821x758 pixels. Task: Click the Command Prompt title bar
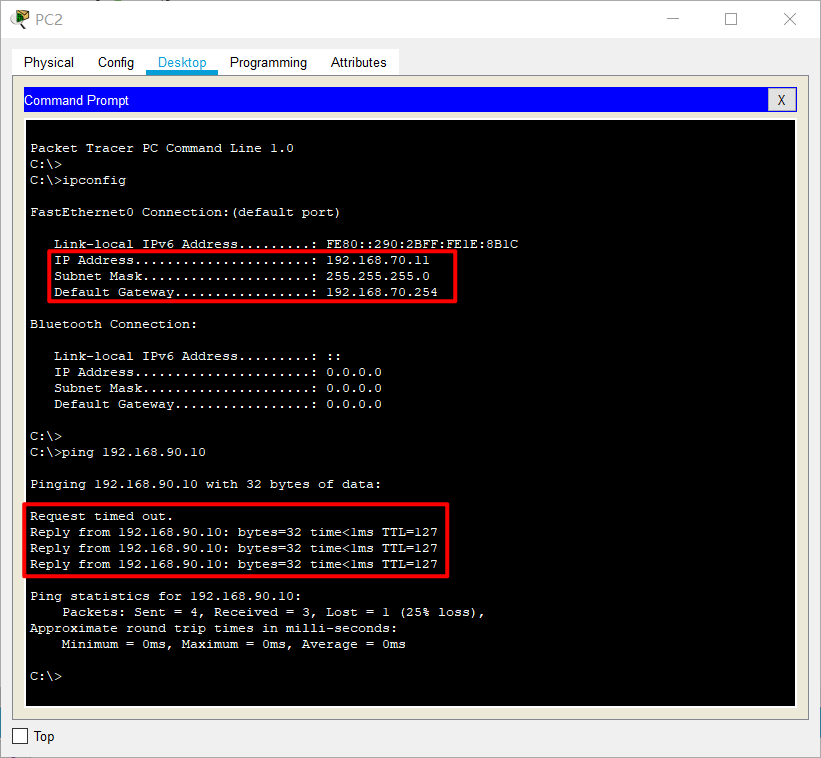[396, 100]
